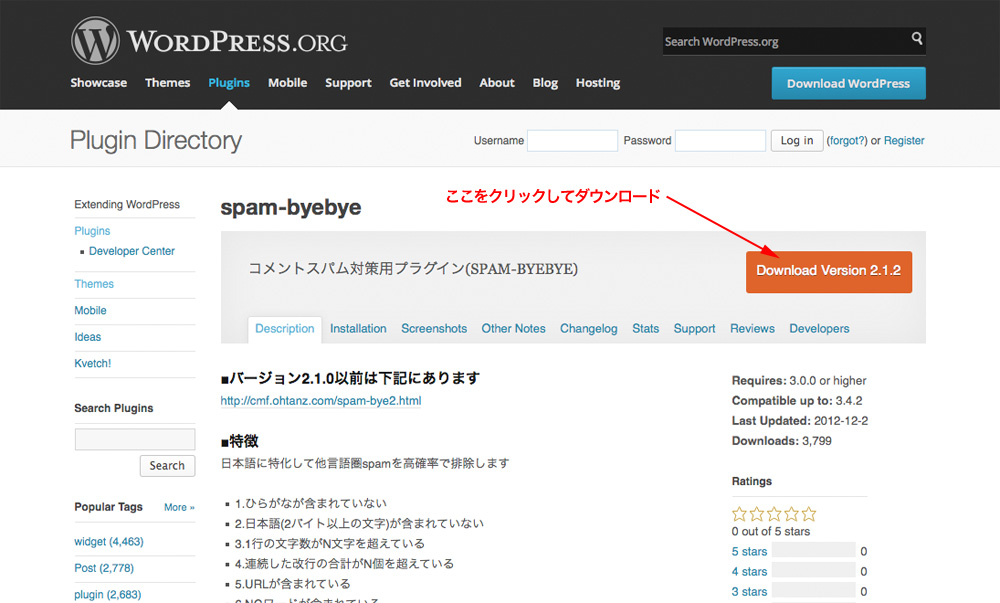Viewport: 1000px width, 603px height.
Task: Switch to the Description tab
Action: pyautogui.click(x=284, y=329)
